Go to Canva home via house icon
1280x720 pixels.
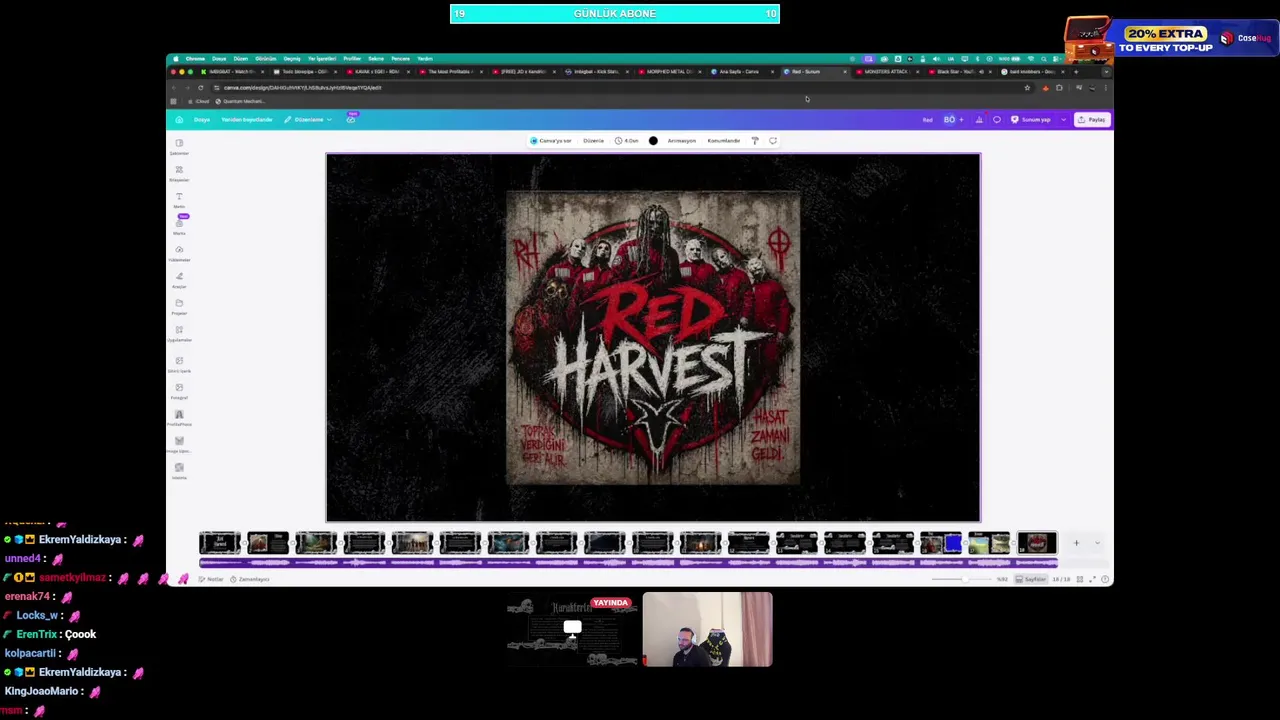(x=179, y=120)
